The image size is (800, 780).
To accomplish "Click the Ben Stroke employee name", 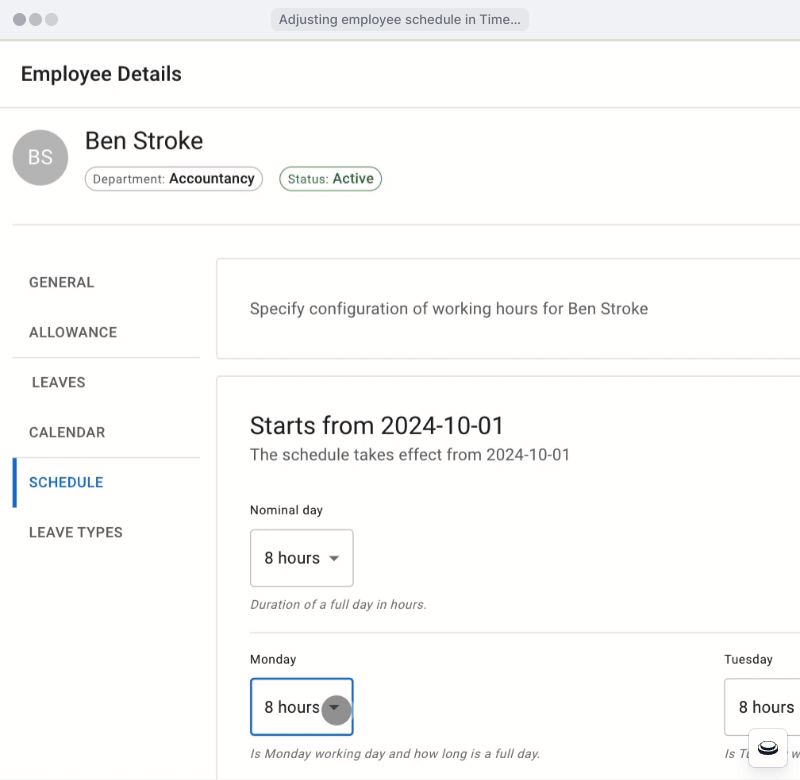I will 144,141.
